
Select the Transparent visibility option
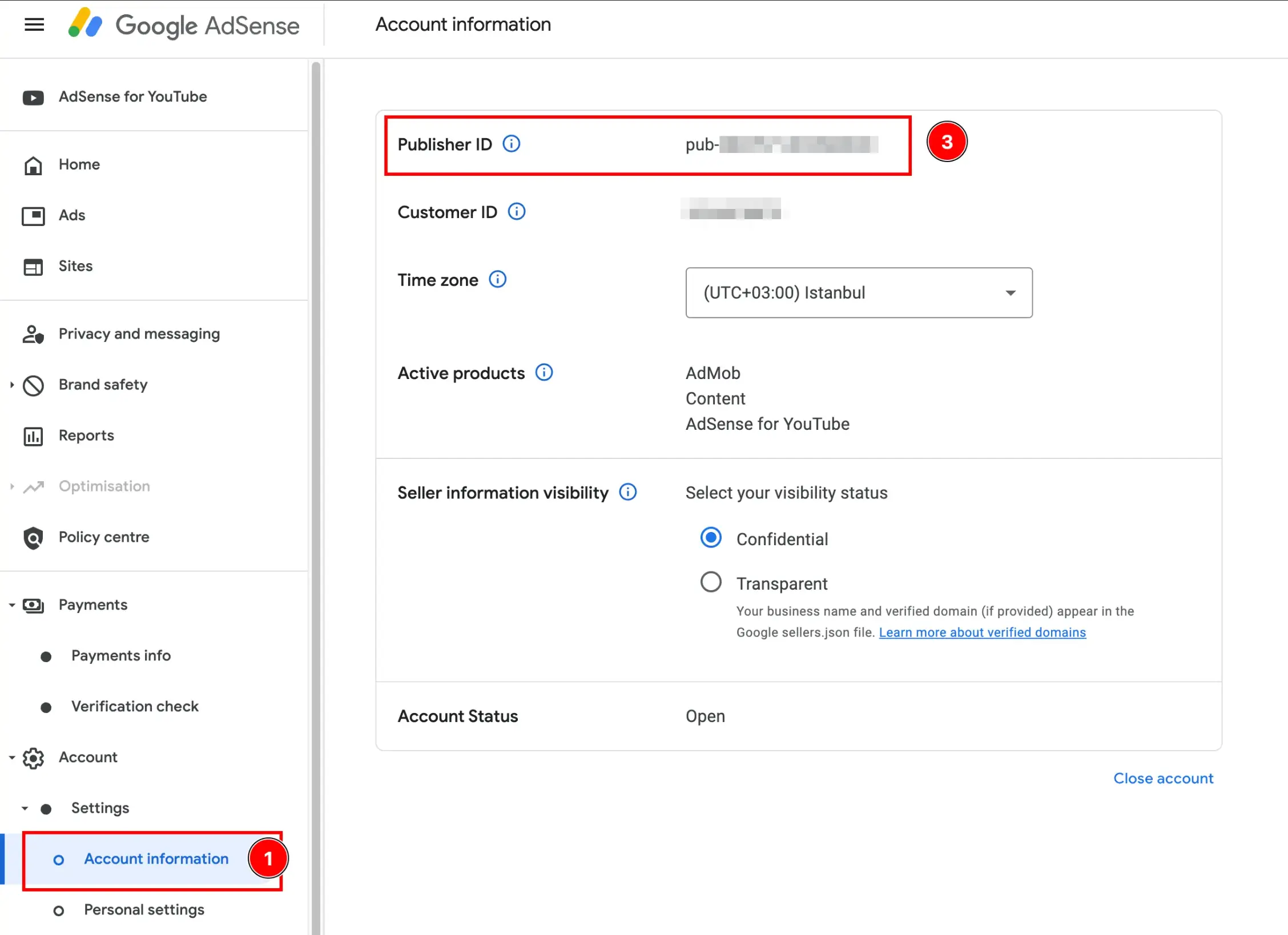(711, 582)
